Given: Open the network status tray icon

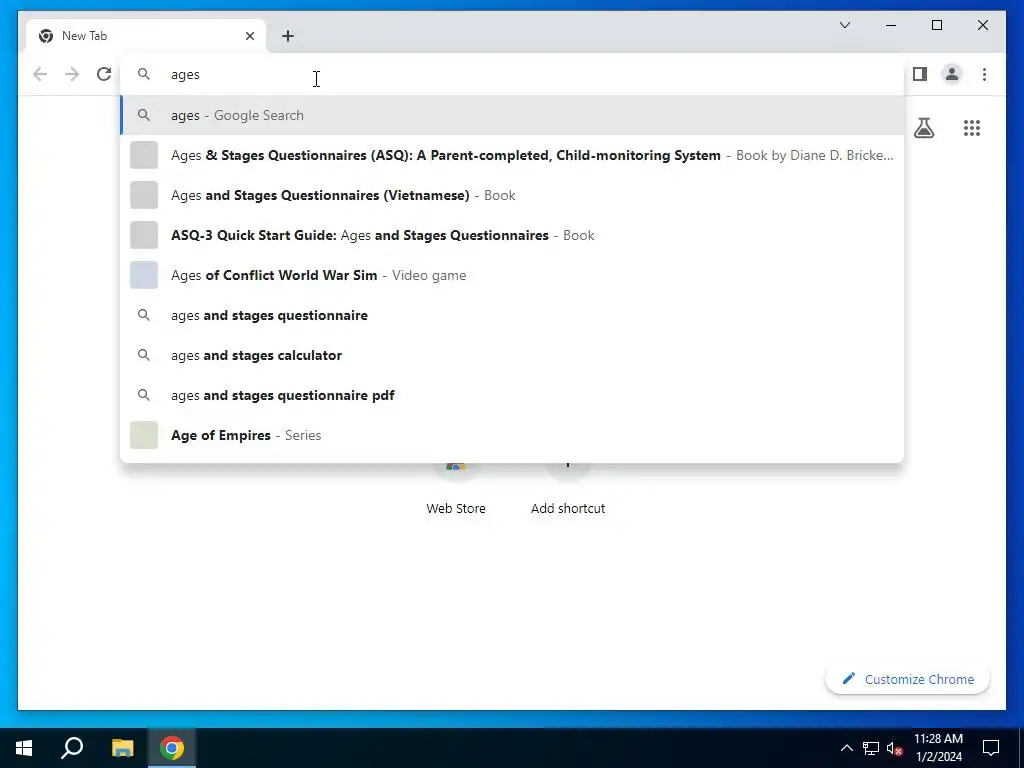Looking at the screenshot, I should pos(871,748).
